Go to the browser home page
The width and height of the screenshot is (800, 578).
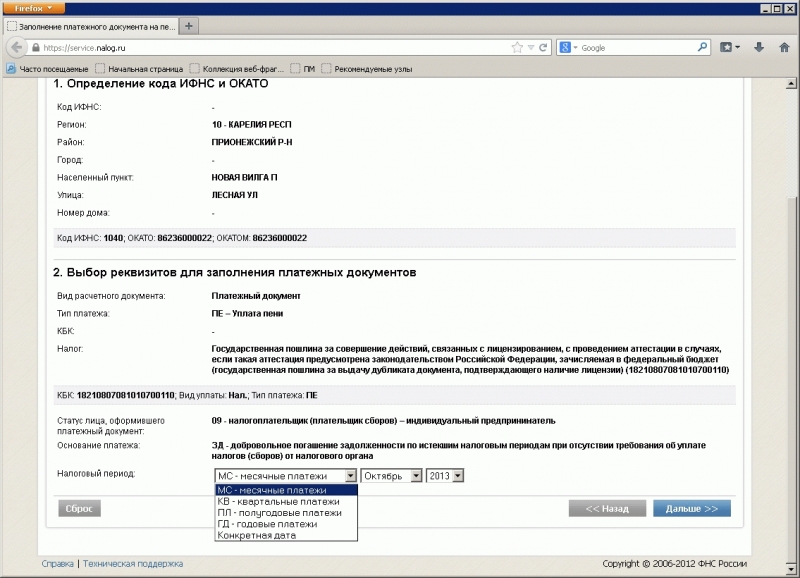[x=786, y=46]
